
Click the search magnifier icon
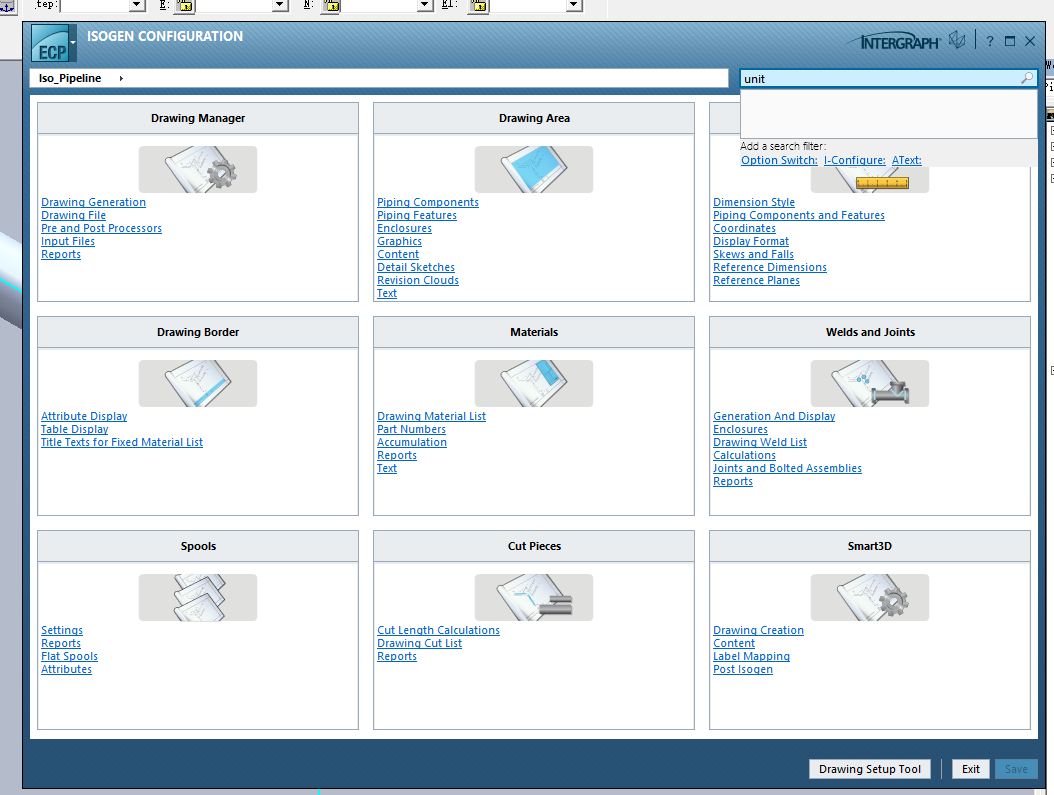pyautogui.click(x=1026, y=78)
